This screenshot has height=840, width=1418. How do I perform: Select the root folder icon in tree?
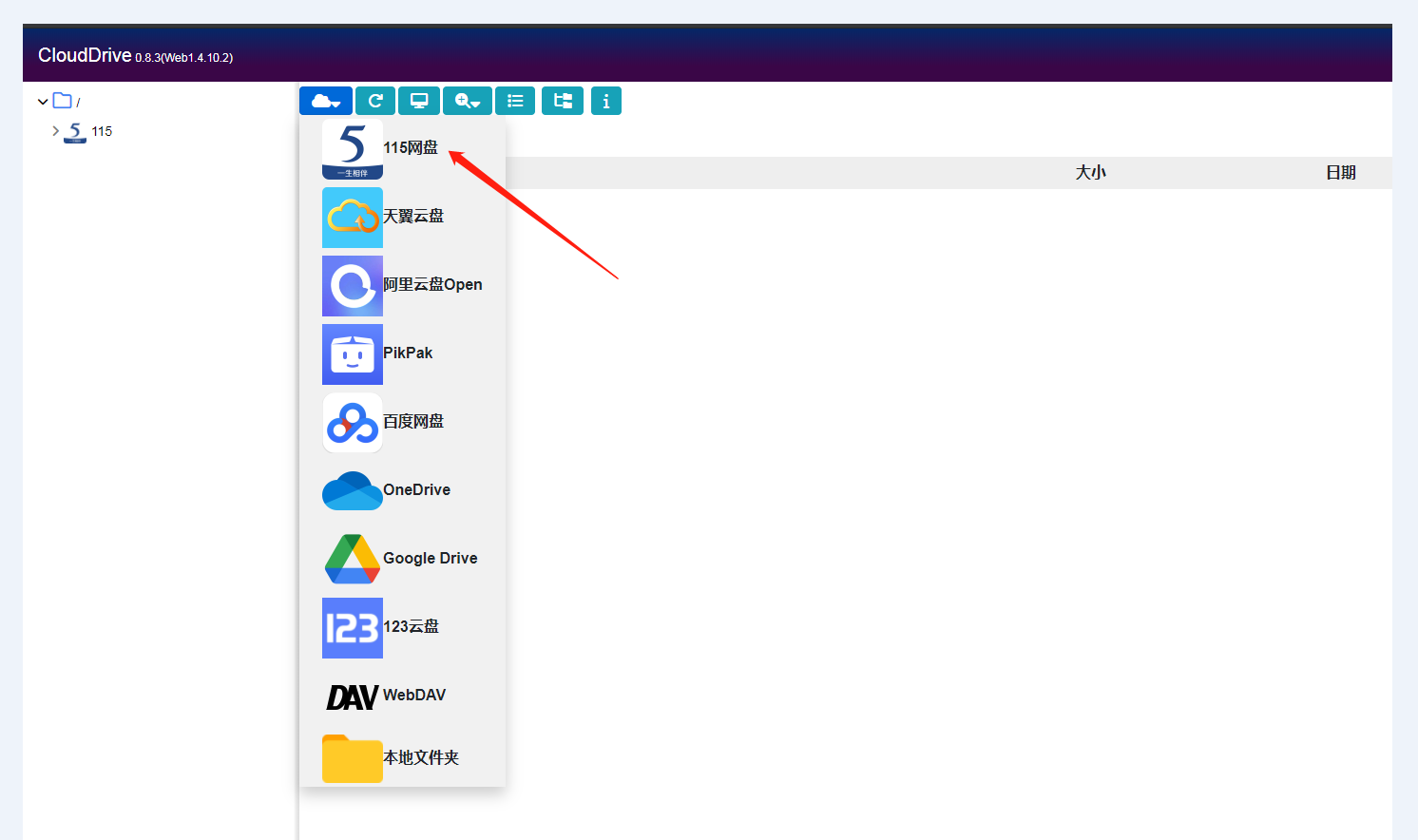click(x=63, y=101)
